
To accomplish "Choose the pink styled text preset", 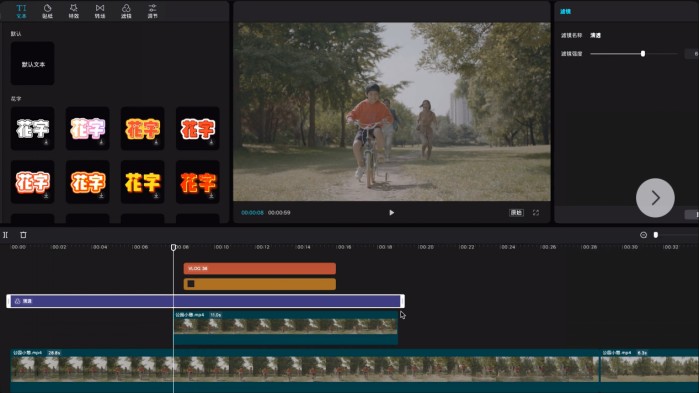I will point(87,128).
